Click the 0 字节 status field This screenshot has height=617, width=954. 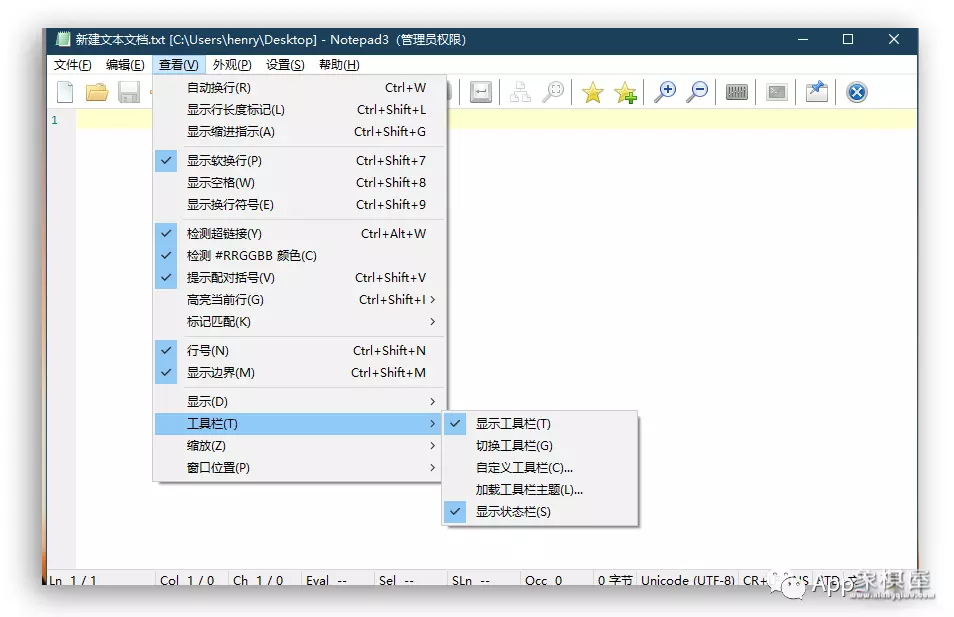pyautogui.click(x=615, y=580)
